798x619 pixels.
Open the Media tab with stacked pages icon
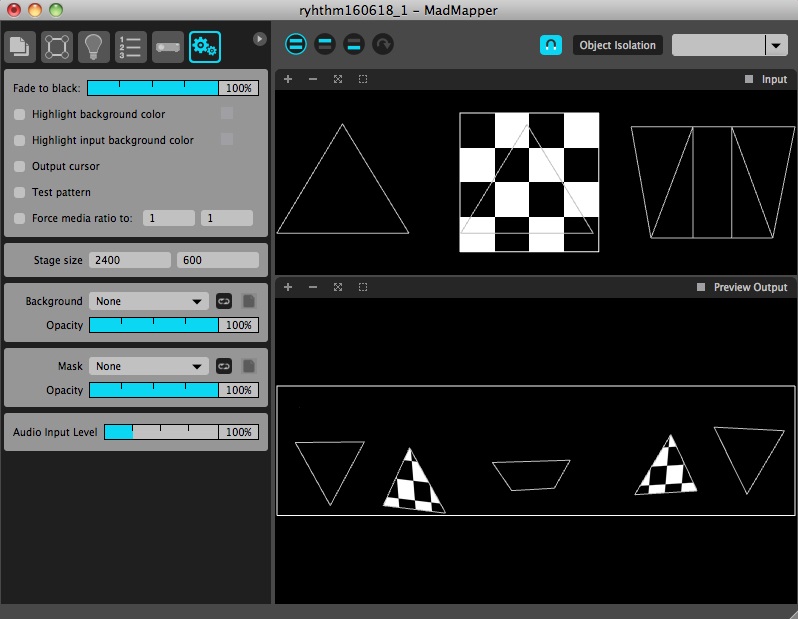21,46
